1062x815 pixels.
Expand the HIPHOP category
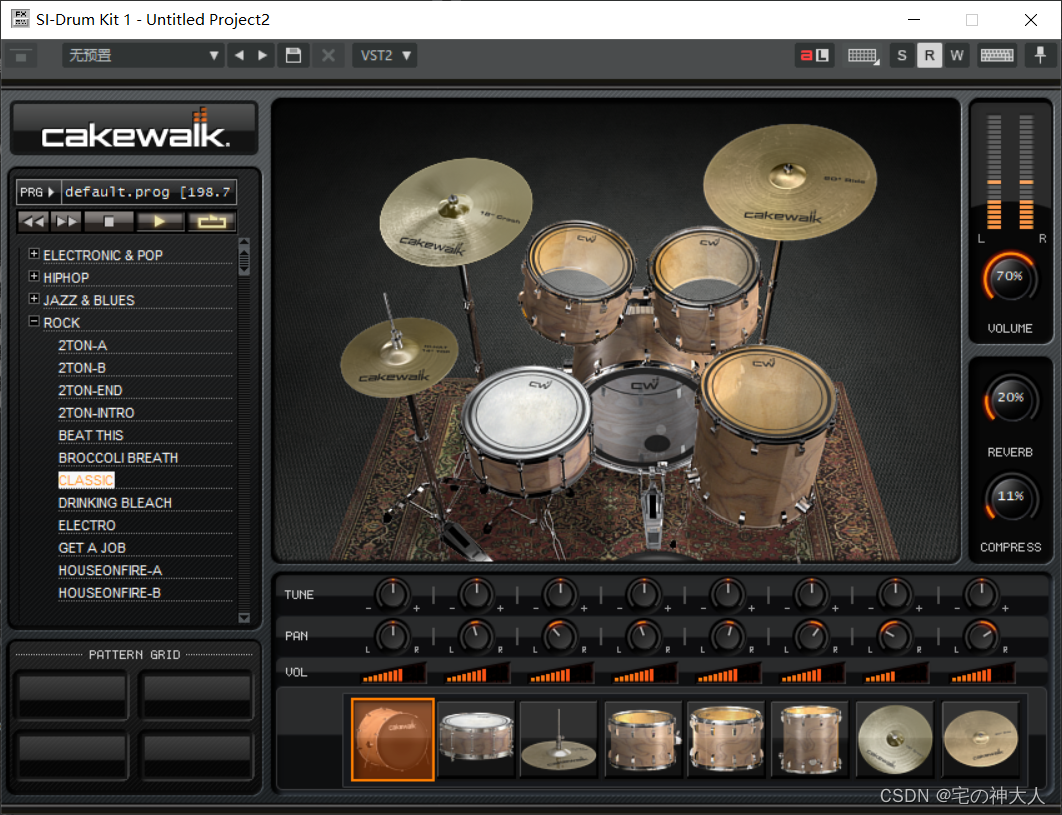click(x=34, y=276)
